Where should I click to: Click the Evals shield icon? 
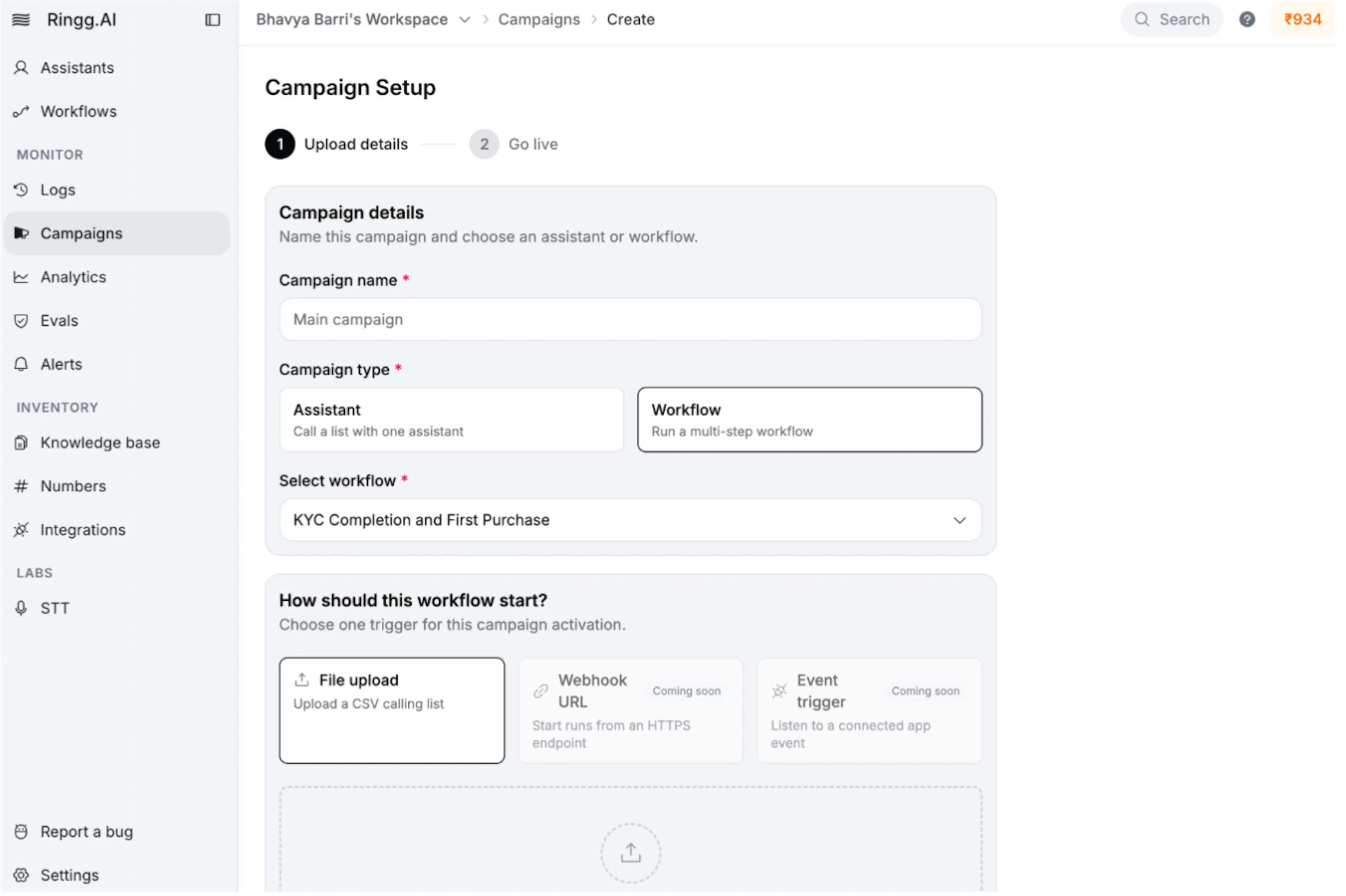[21, 321]
